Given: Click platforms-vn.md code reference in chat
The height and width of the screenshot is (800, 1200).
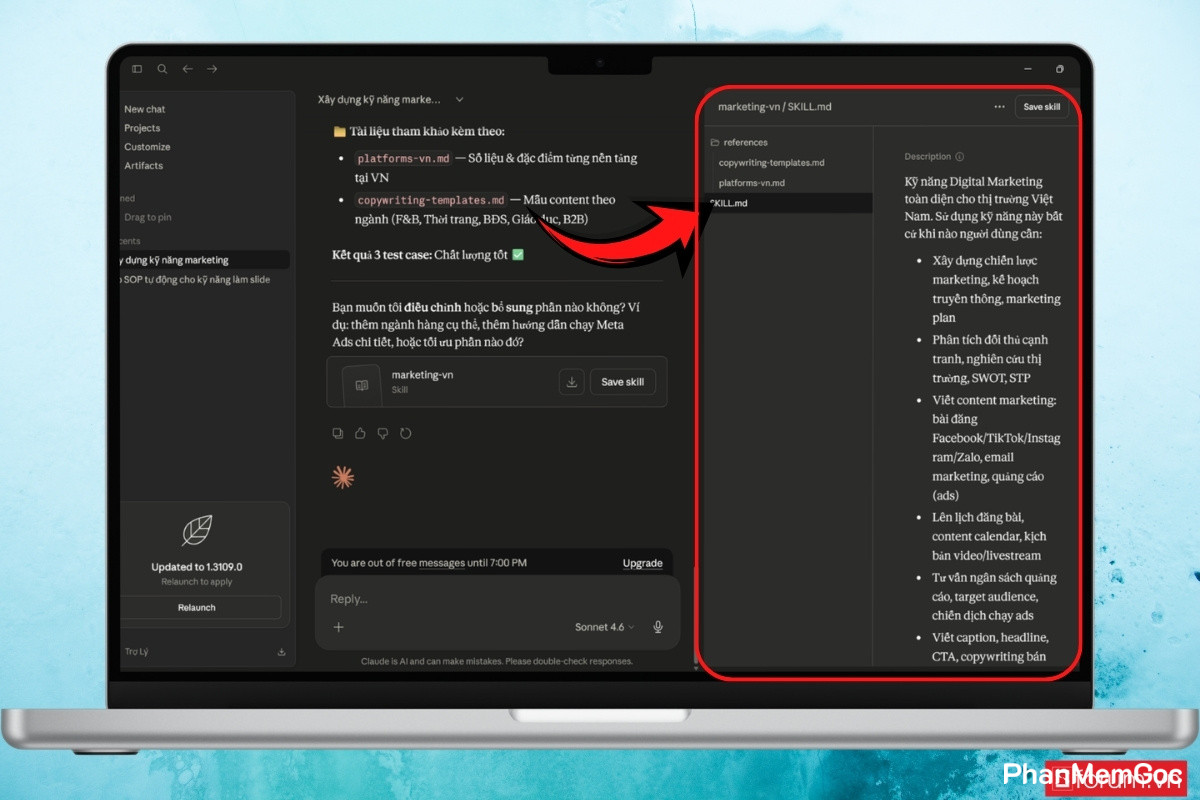Looking at the screenshot, I should [x=404, y=158].
